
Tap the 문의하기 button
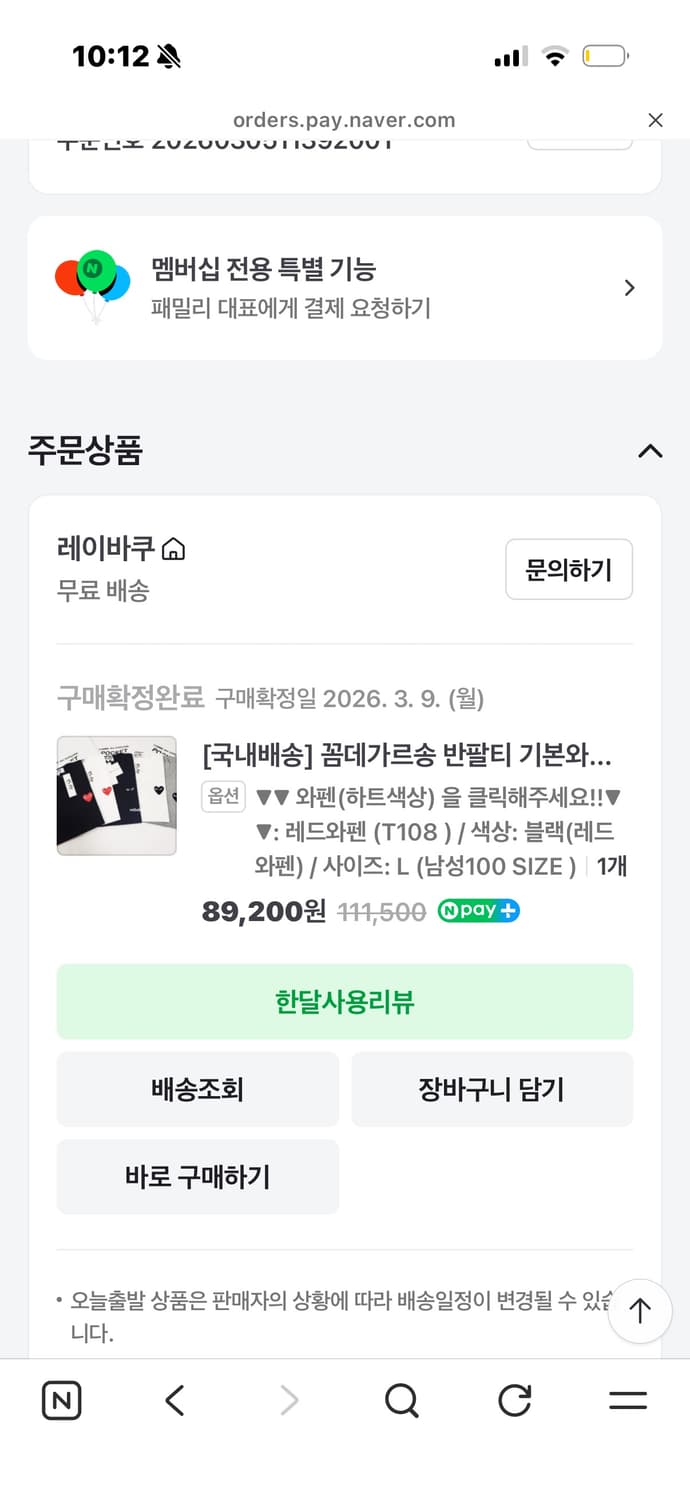click(x=569, y=569)
